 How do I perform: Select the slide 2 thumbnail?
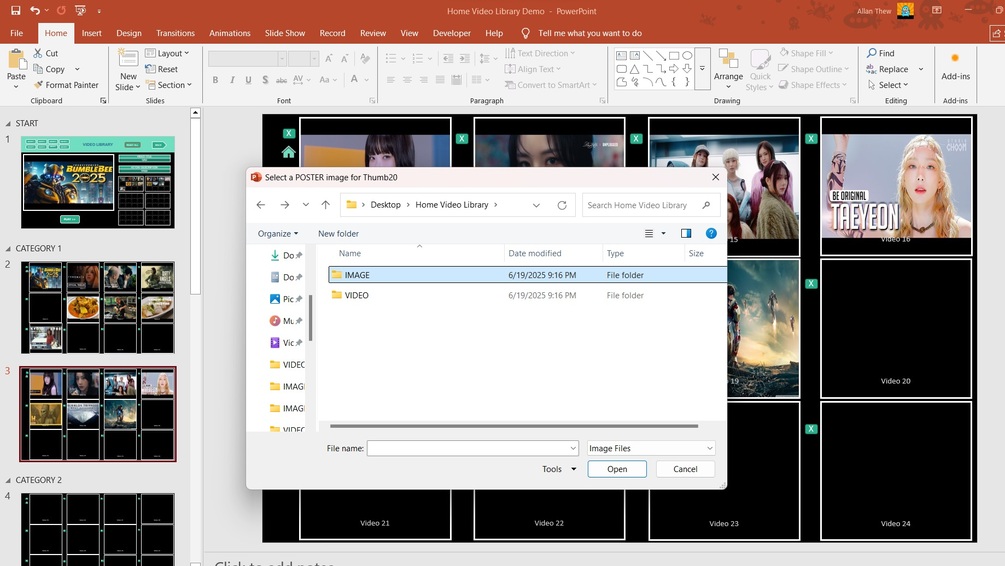point(97,307)
